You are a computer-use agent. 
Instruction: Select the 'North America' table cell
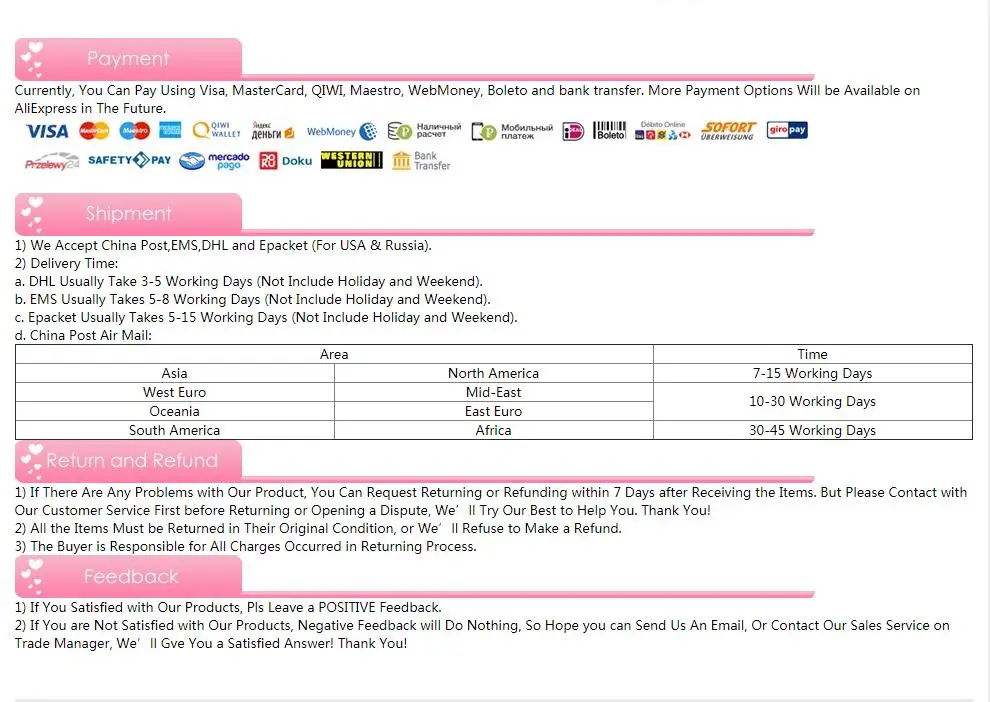[x=494, y=373]
